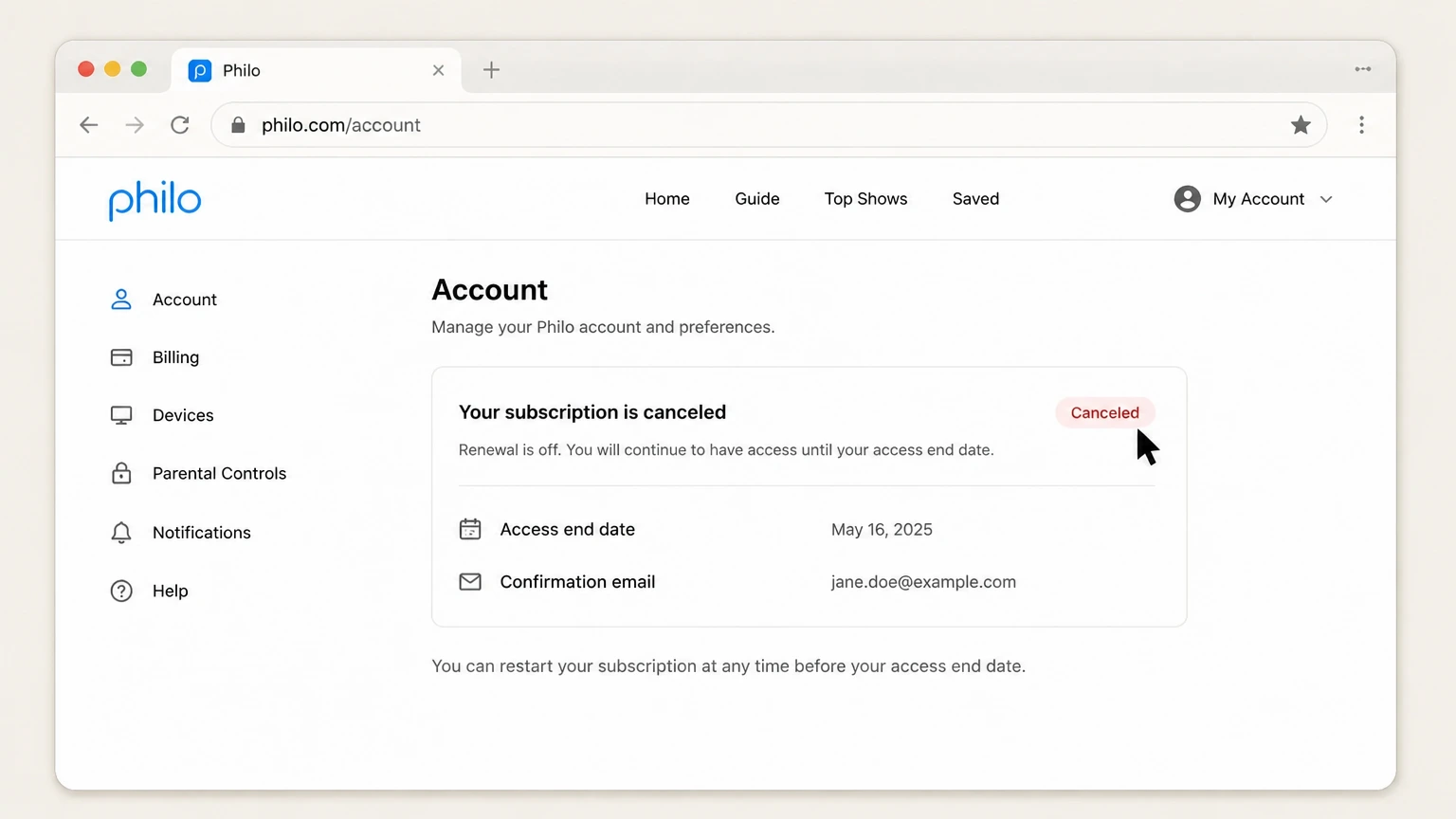Click the jane.doe@example.com email value
The height and width of the screenshot is (819, 1456).
tap(923, 582)
